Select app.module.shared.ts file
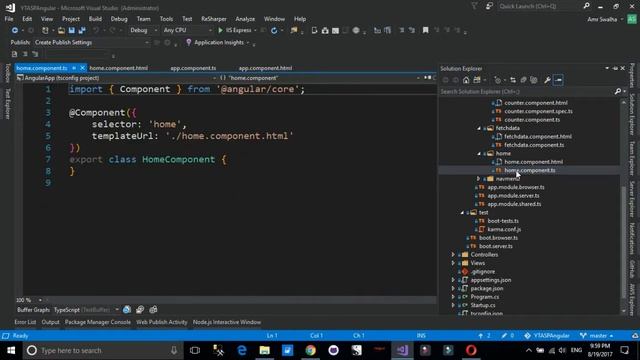Viewport: 640px width, 360px height. pos(514,204)
